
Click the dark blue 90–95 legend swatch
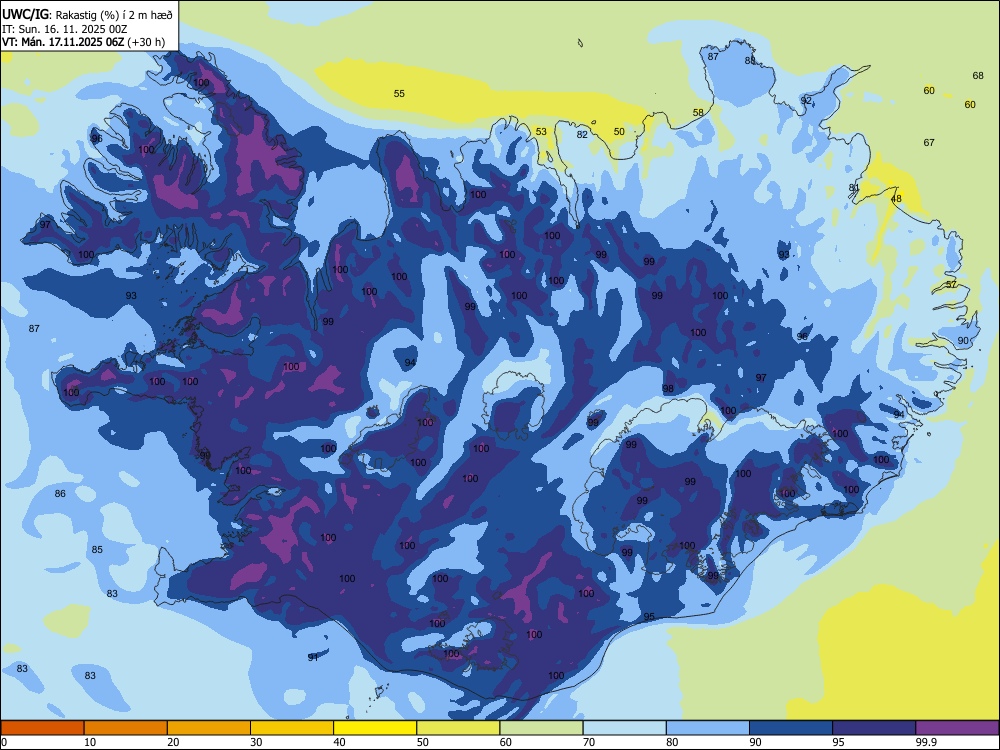[791, 728]
